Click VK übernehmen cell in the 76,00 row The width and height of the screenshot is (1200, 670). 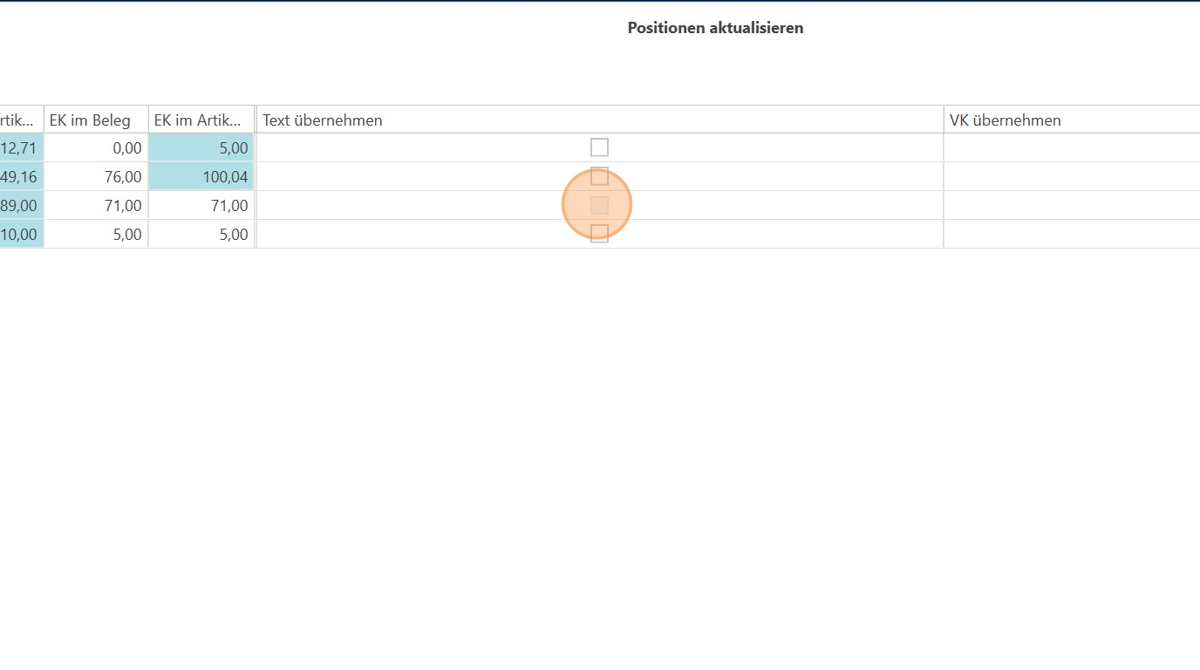click(1070, 177)
